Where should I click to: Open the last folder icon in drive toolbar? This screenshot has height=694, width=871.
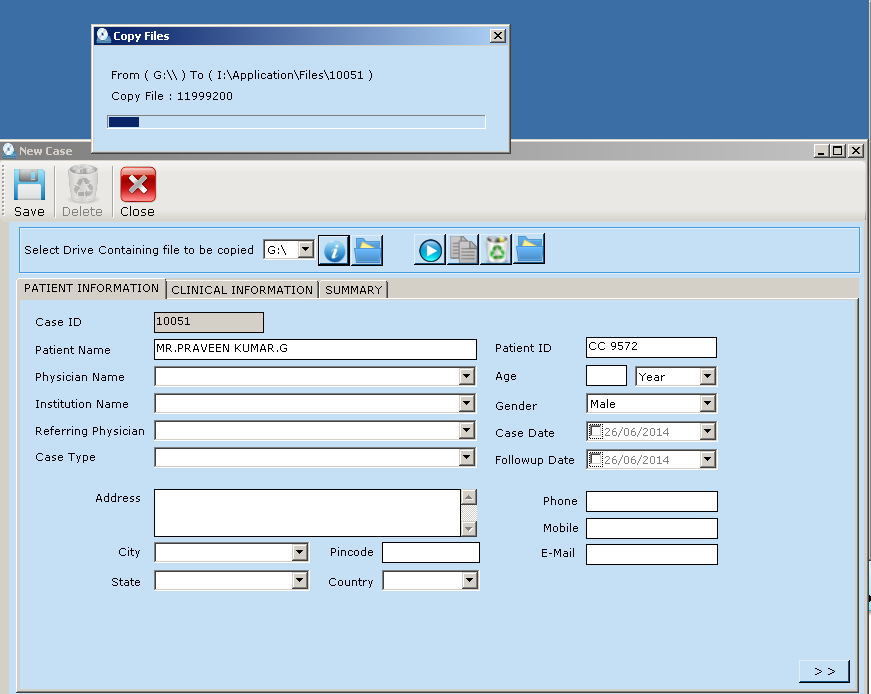[x=529, y=250]
